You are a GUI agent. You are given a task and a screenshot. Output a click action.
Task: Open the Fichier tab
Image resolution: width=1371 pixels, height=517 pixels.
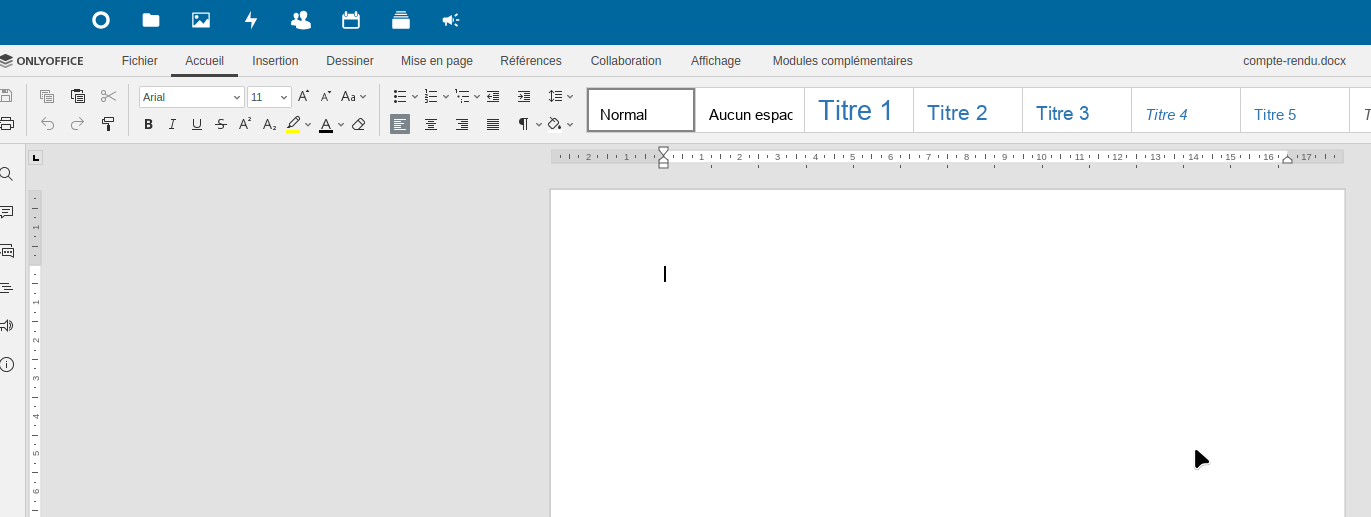tap(140, 61)
